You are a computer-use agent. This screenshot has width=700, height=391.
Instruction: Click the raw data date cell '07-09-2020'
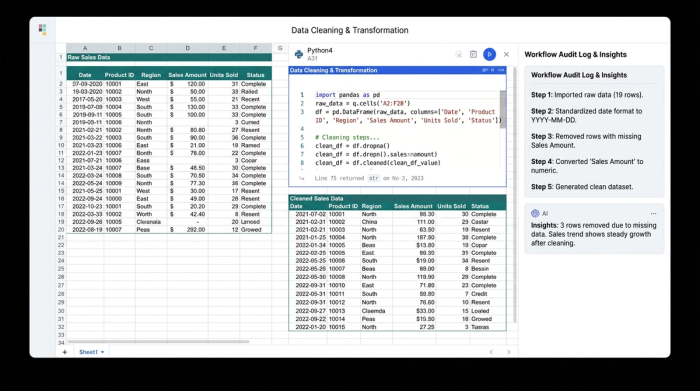click(88, 84)
